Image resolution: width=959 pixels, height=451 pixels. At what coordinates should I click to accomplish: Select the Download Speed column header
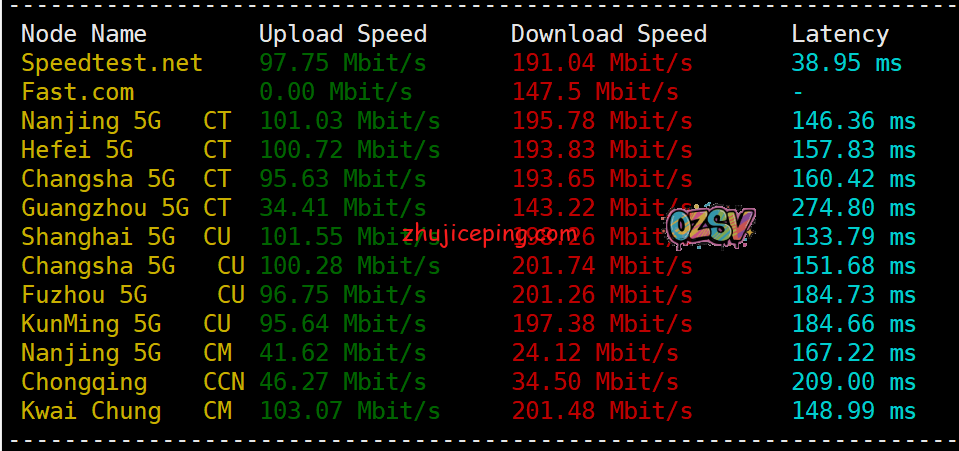coord(609,34)
